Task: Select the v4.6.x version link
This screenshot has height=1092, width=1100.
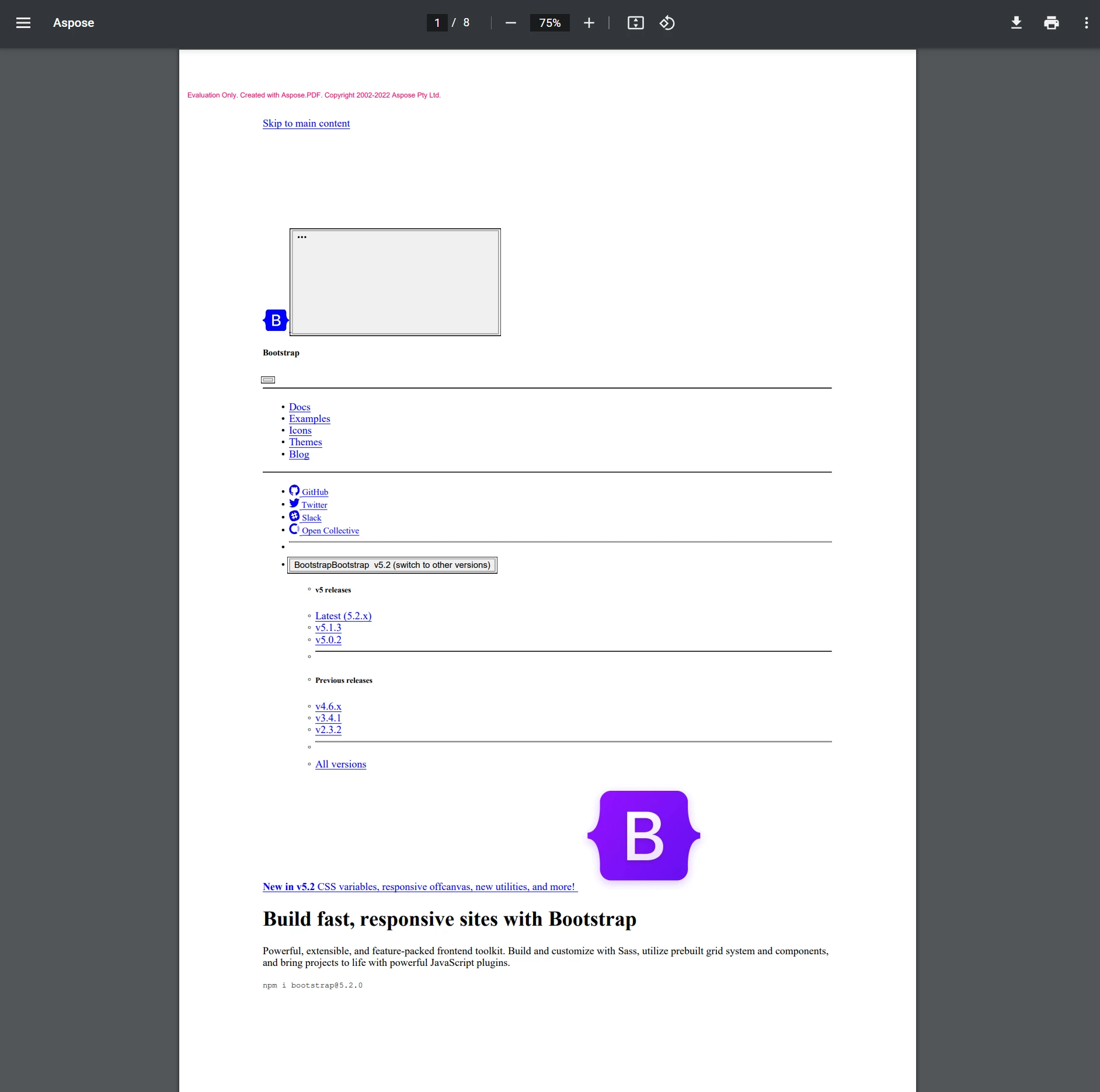Action: (x=328, y=706)
